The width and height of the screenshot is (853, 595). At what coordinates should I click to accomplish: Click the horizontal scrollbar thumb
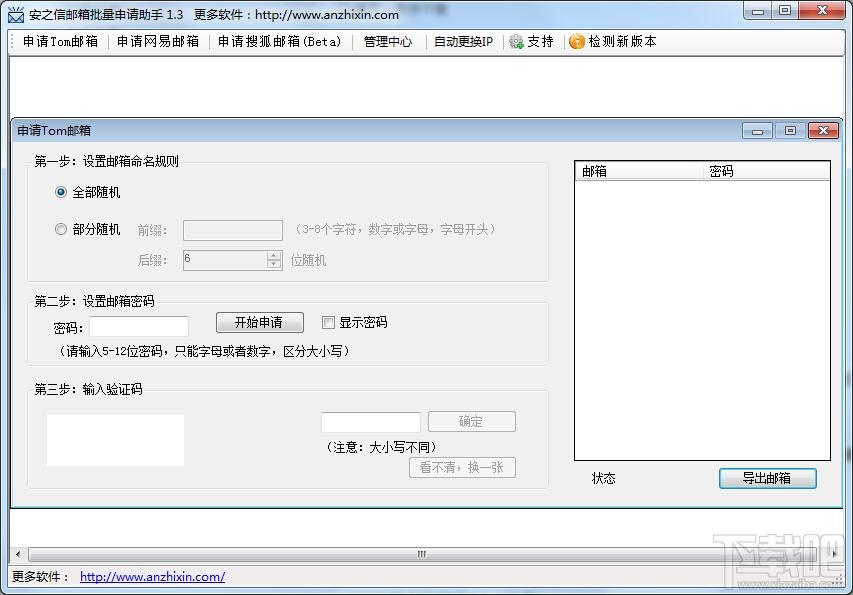click(421, 554)
